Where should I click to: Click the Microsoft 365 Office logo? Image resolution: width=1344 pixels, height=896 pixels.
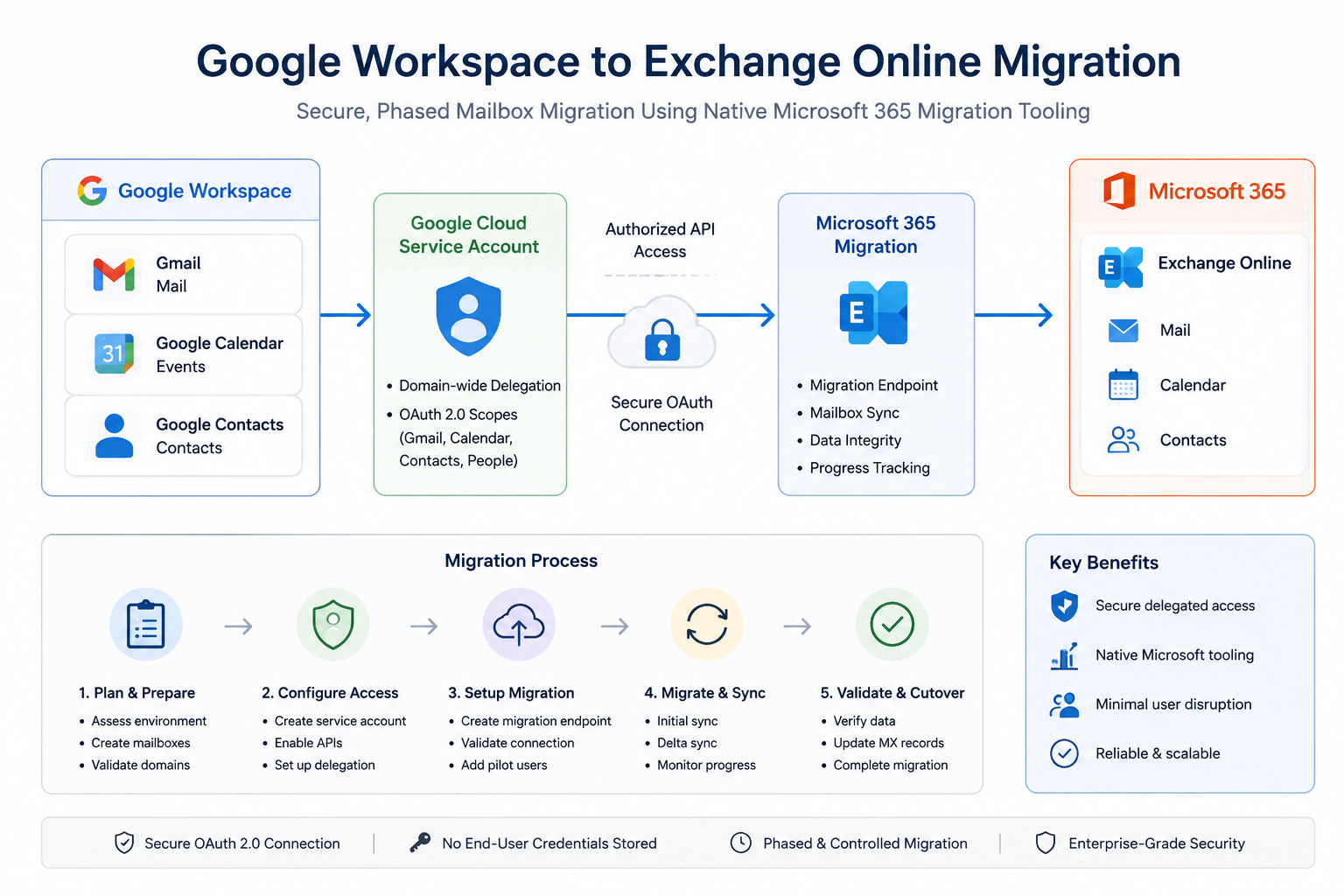1119,191
